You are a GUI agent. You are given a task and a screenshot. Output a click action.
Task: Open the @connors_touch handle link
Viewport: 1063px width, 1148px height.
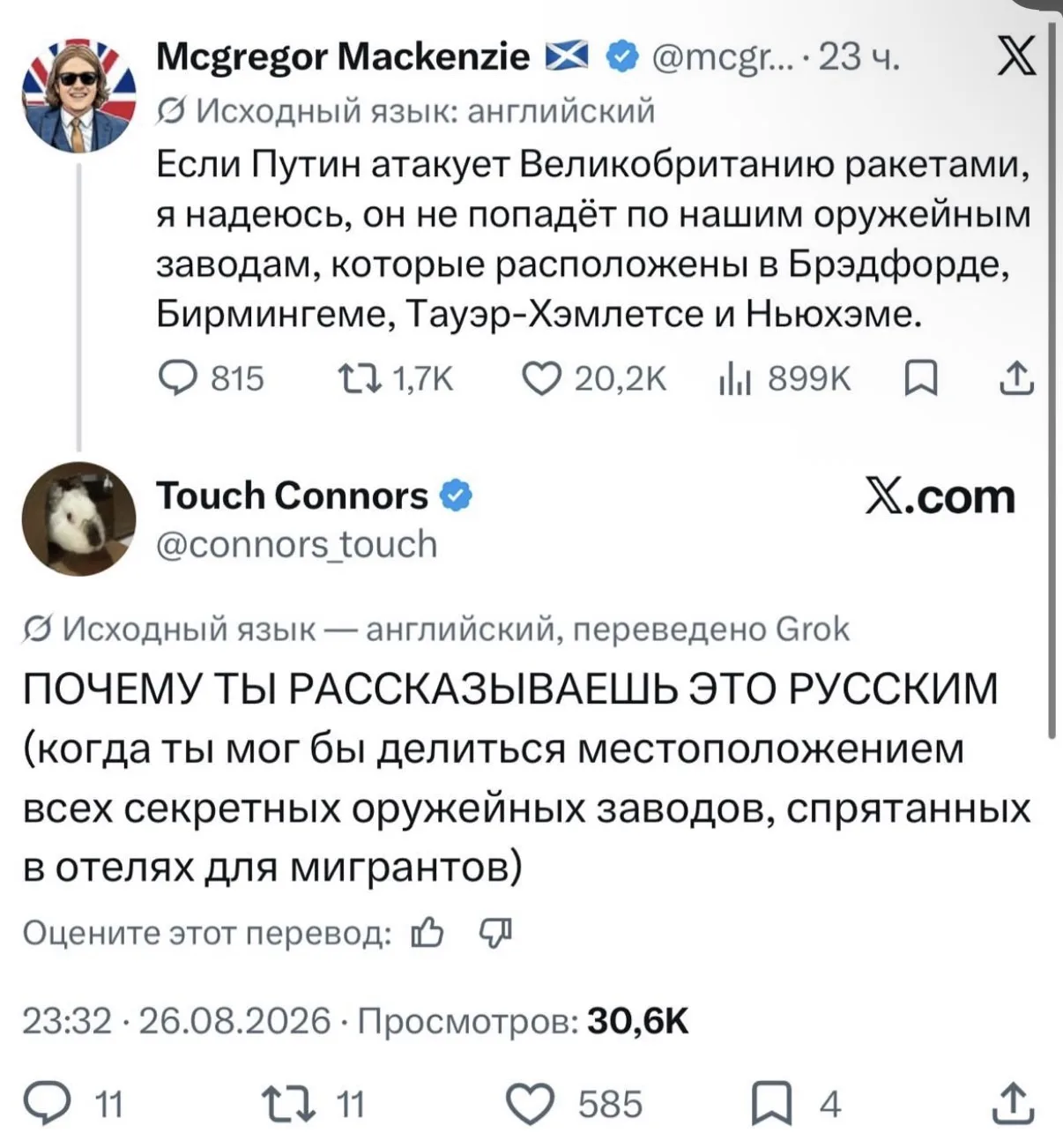click(297, 545)
